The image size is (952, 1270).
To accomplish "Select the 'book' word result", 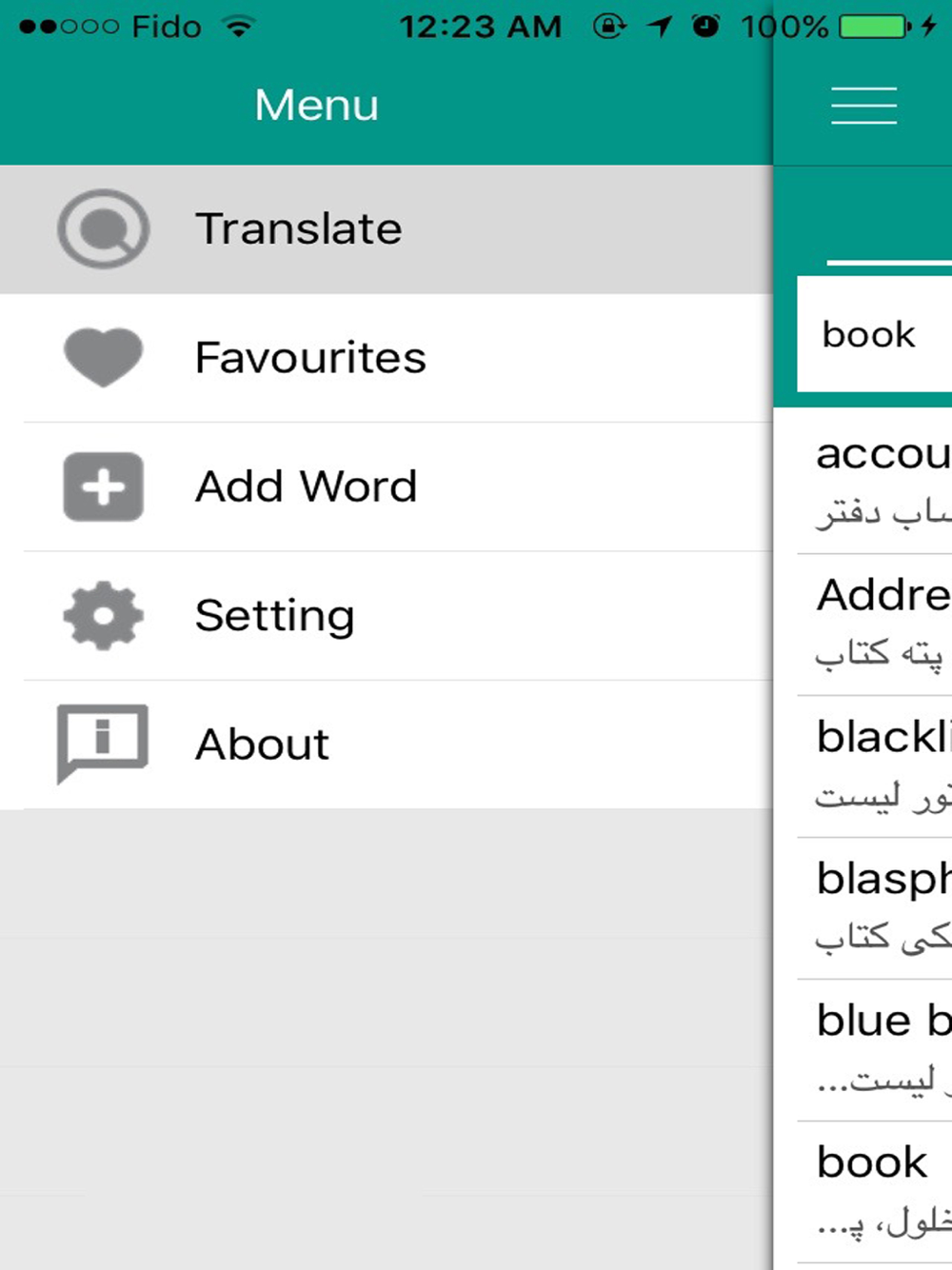I will pyautogui.click(x=874, y=1192).
